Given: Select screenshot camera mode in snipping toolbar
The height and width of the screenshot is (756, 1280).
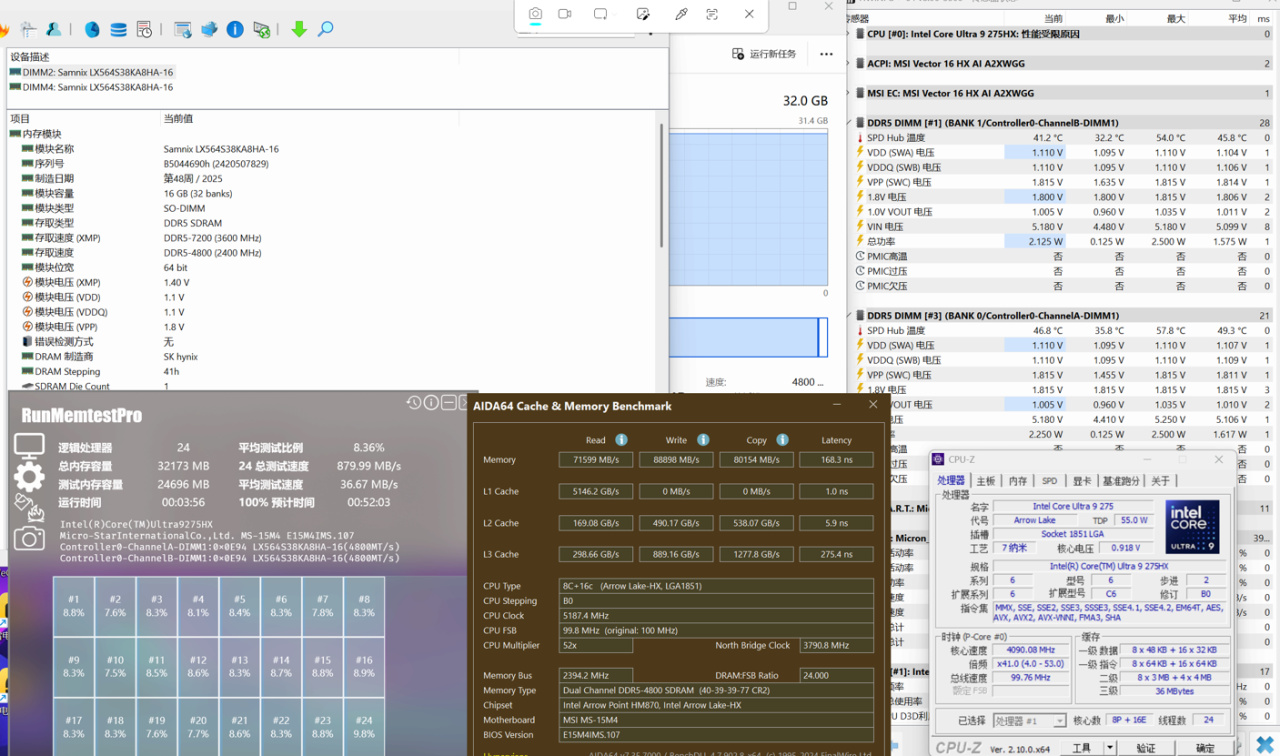Looking at the screenshot, I should pos(535,14).
